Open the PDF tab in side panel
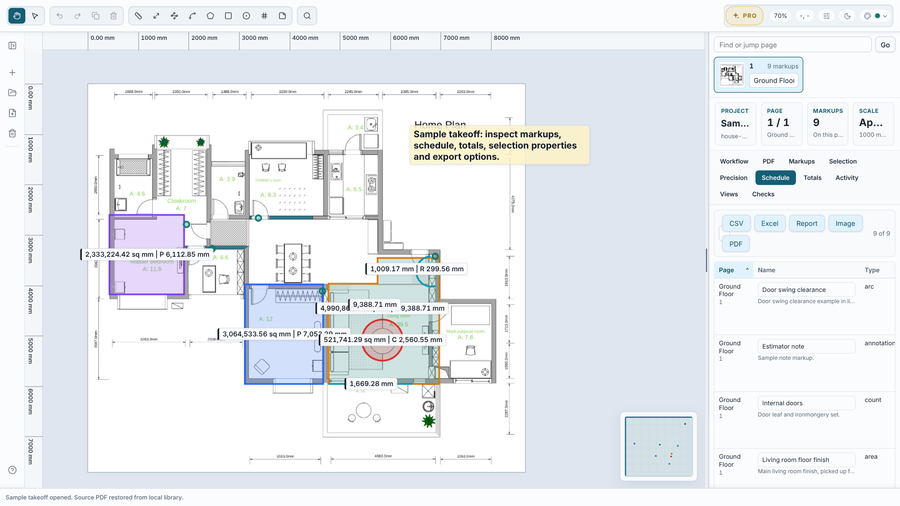900x506 pixels. tap(769, 162)
